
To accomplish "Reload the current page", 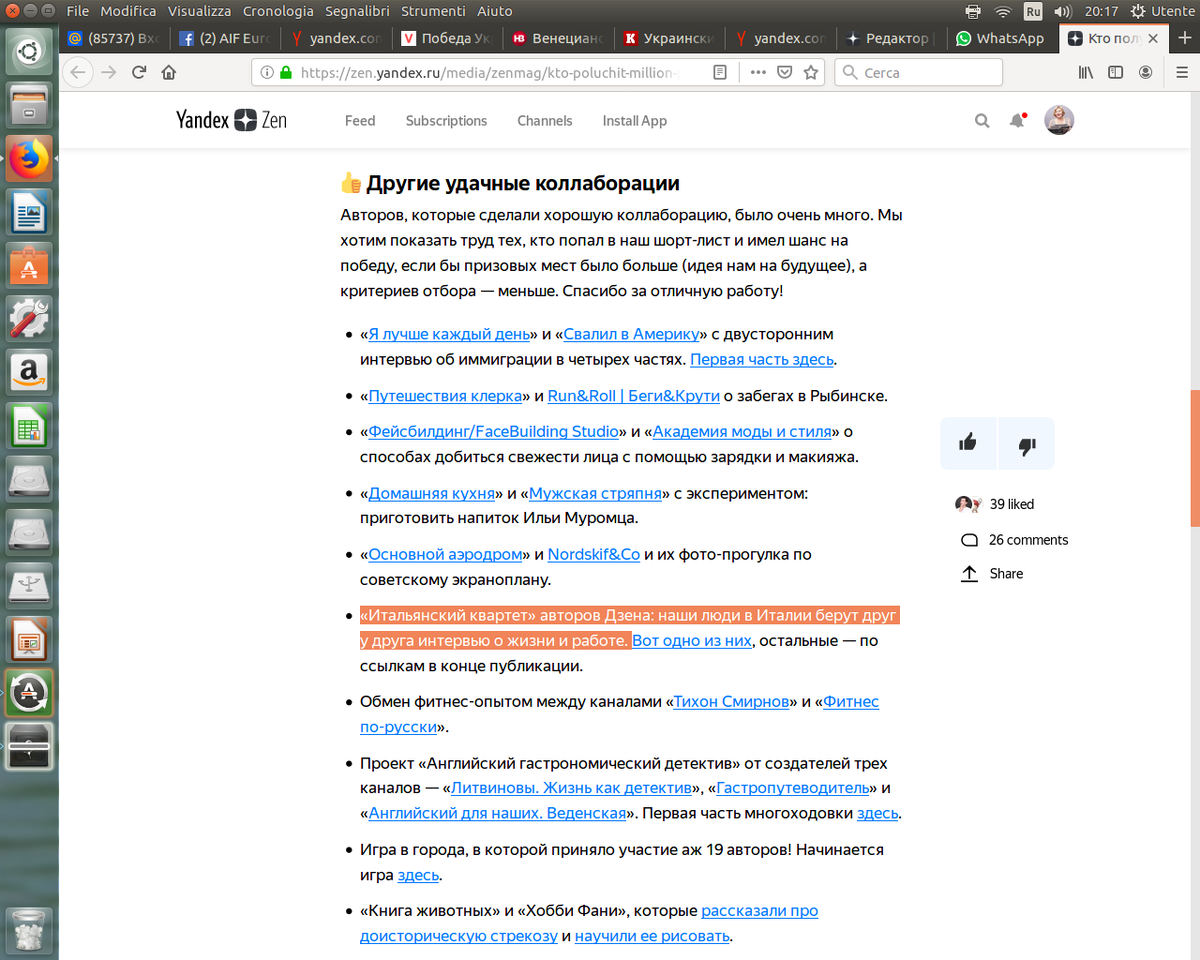I will point(139,72).
